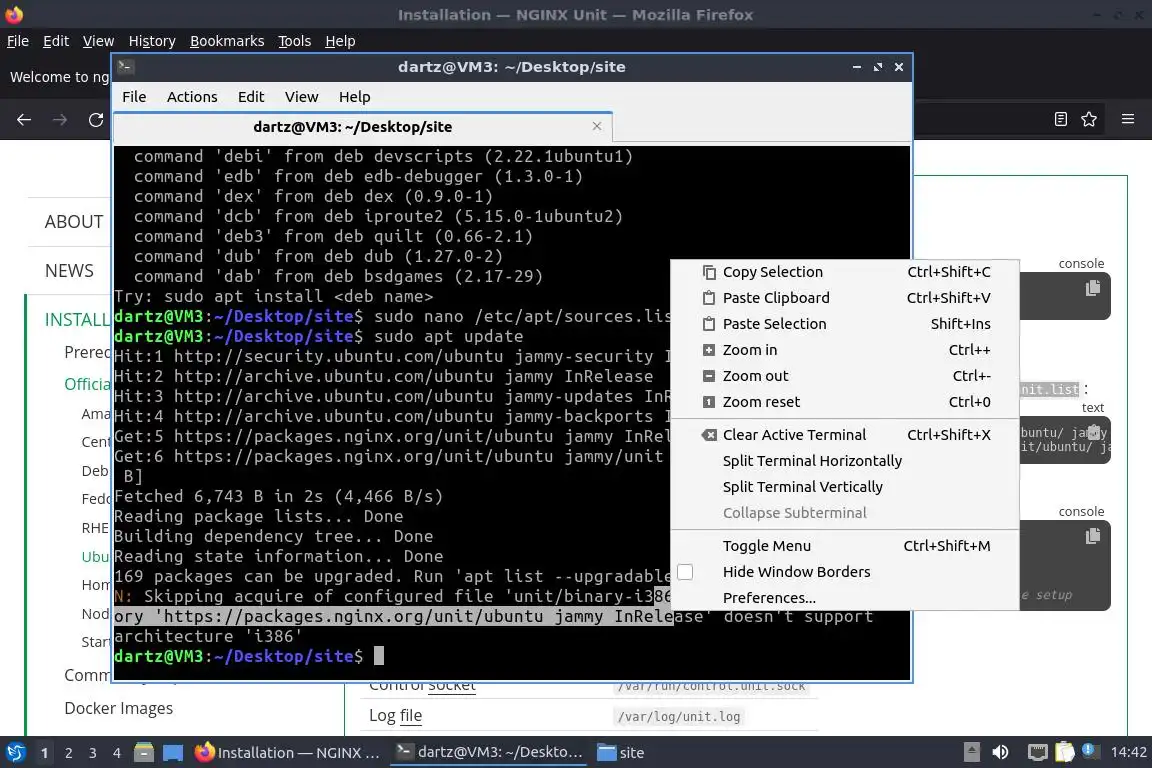Image resolution: width=1152 pixels, height=768 pixels.
Task: Close the terminal tab dartz@VM3
Action: click(597, 126)
